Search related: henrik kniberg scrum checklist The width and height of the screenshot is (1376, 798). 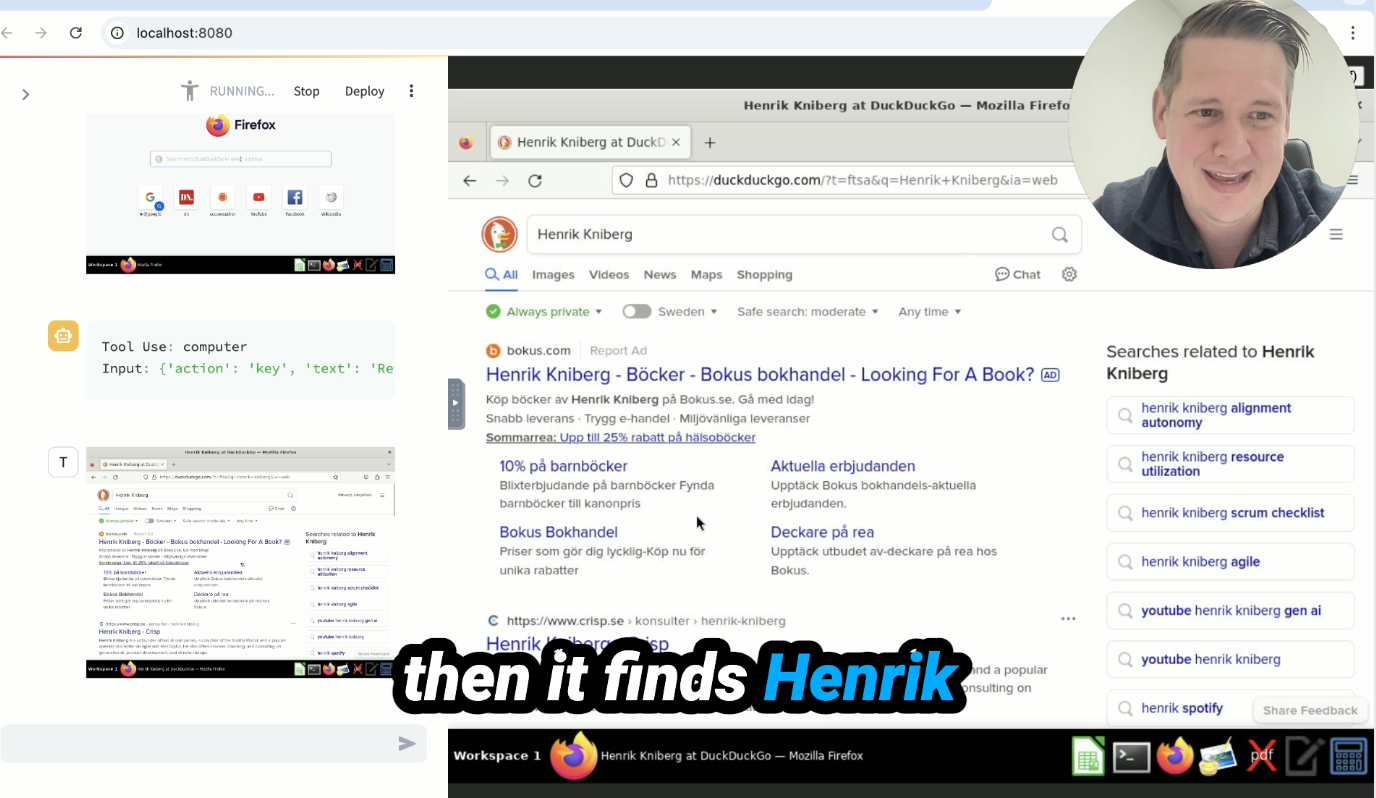click(1230, 513)
